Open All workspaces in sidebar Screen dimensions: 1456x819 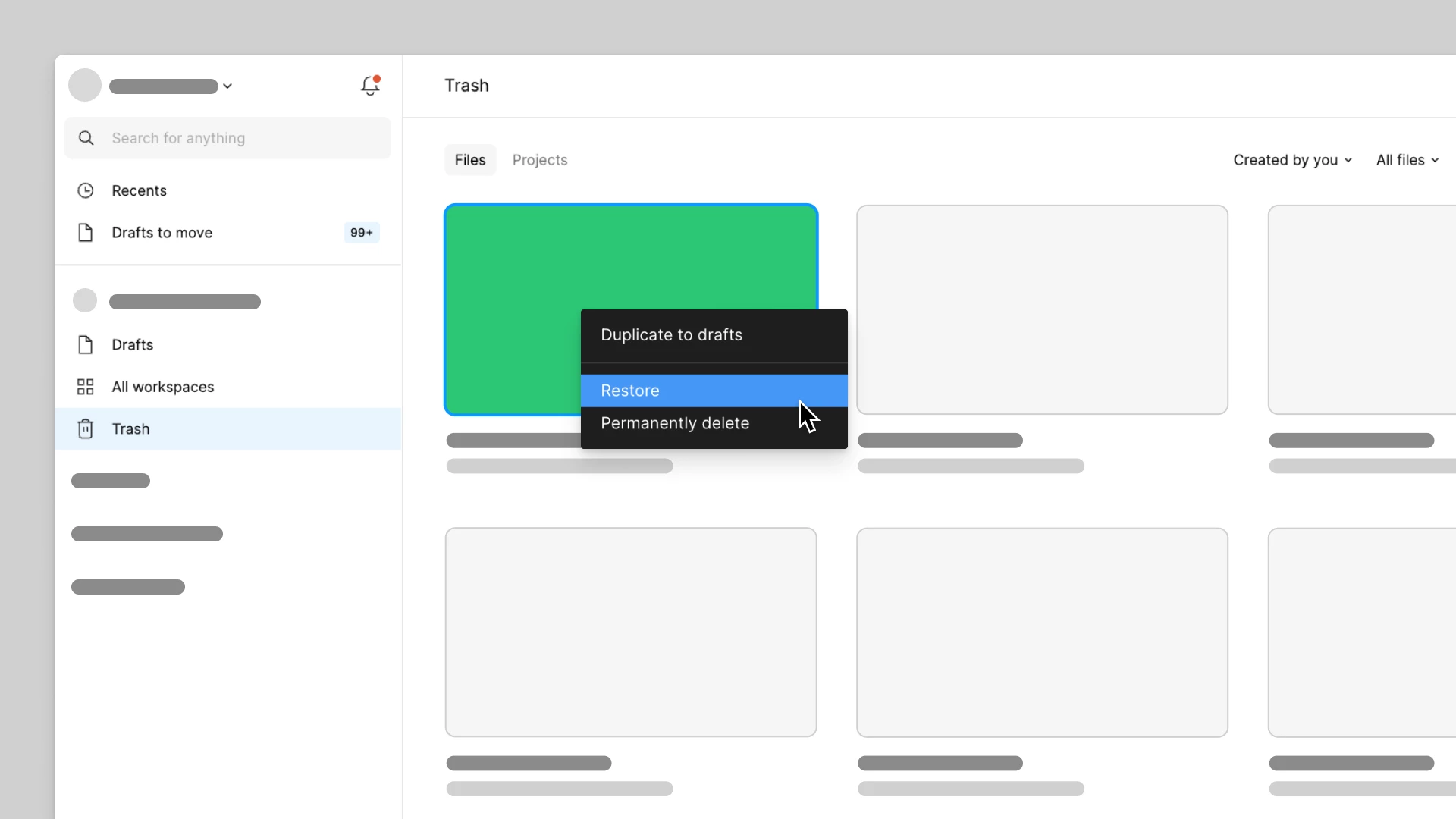[163, 387]
